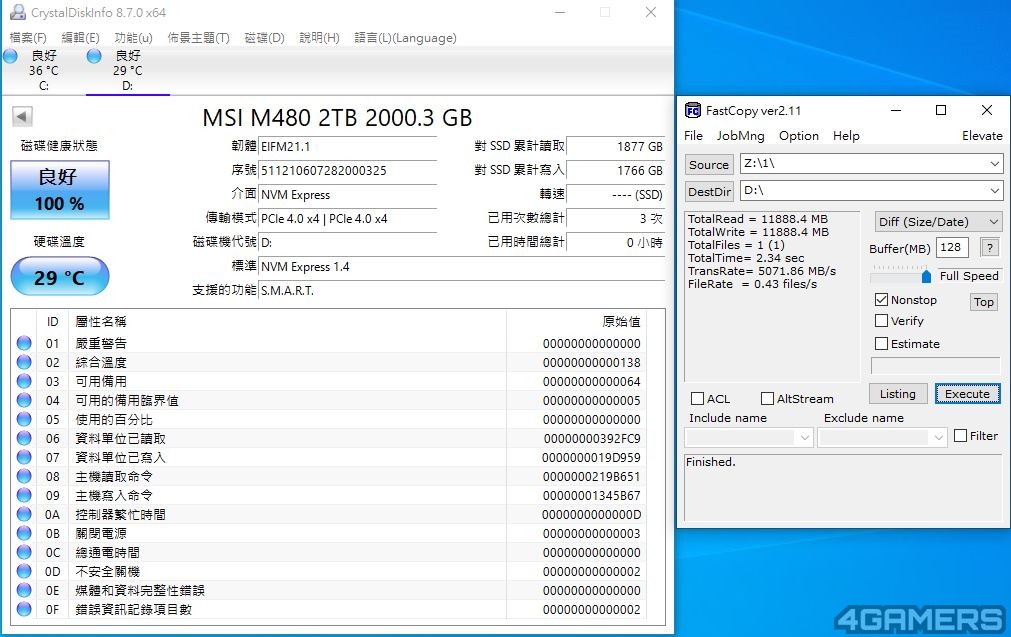Image resolution: width=1011 pixels, height=637 pixels.
Task: Click the Elevate link in FastCopy
Action: click(982, 136)
